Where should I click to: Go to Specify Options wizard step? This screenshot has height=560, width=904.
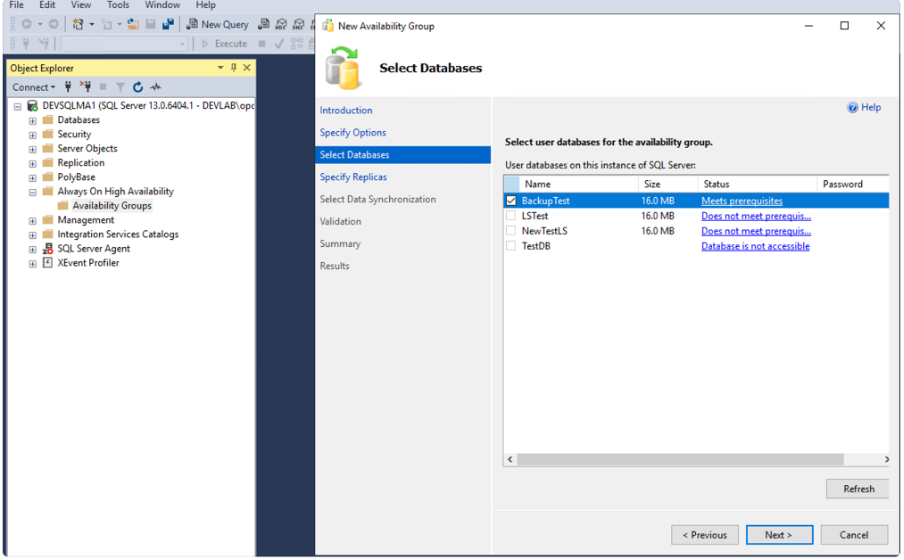(x=353, y=133)
